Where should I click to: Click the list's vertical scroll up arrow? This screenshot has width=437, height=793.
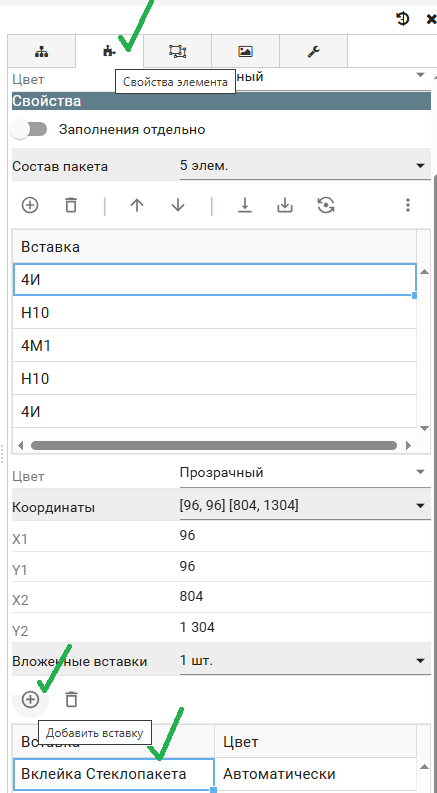click(x=425, y=272)
